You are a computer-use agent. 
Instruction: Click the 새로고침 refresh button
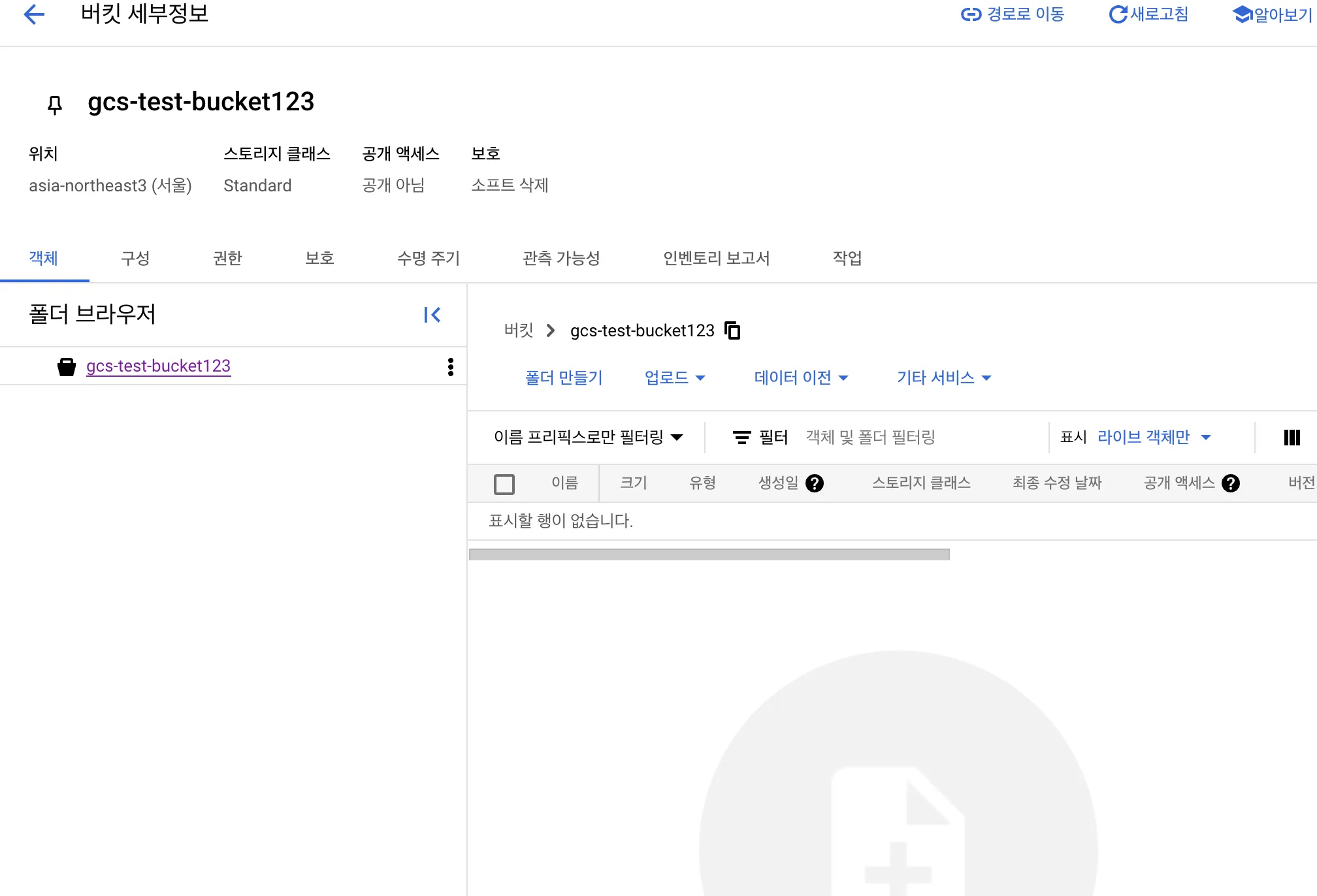tap(1148, 14)
